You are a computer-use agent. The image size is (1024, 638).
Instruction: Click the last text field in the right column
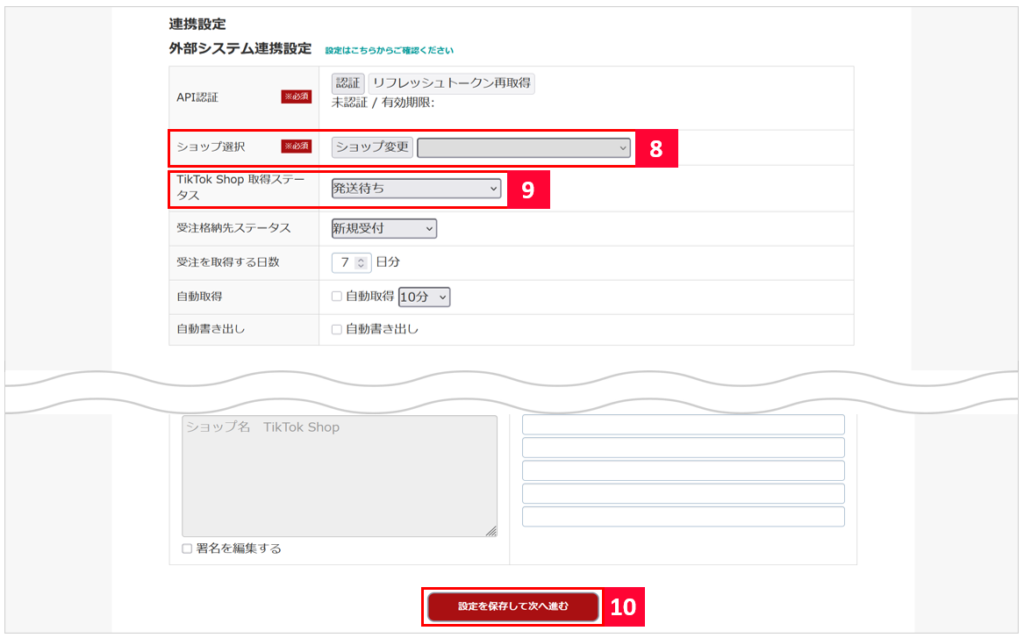pyautogui.click(x=683, y=517)
